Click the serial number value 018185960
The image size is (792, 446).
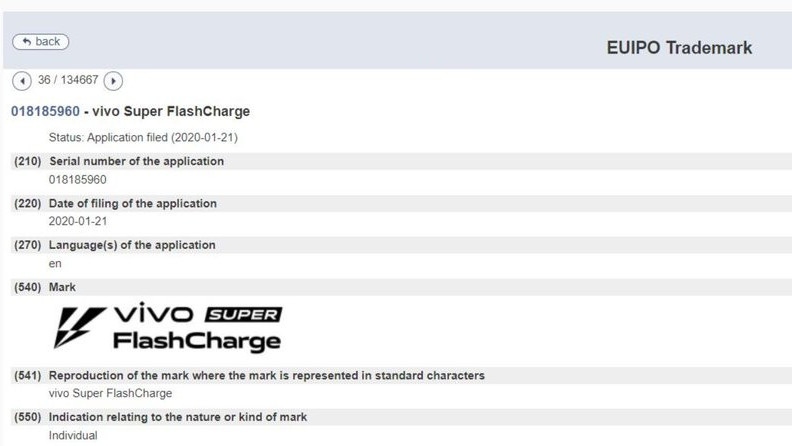coord(77,179)
